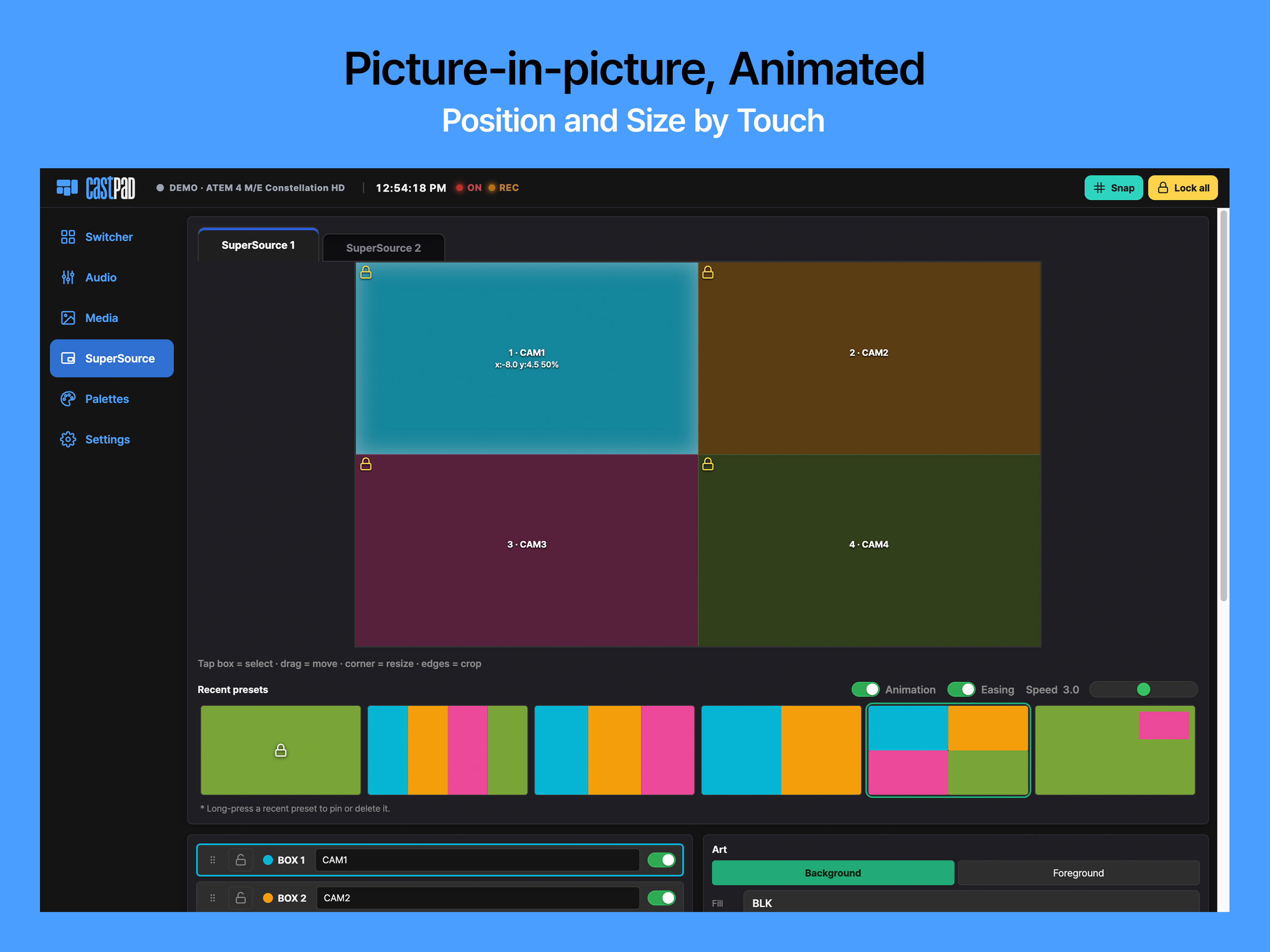Select the 4 · CAM4 box in canvas
Image resolution: width=1270 pixels, height=952 pixels.
point(869,550)
